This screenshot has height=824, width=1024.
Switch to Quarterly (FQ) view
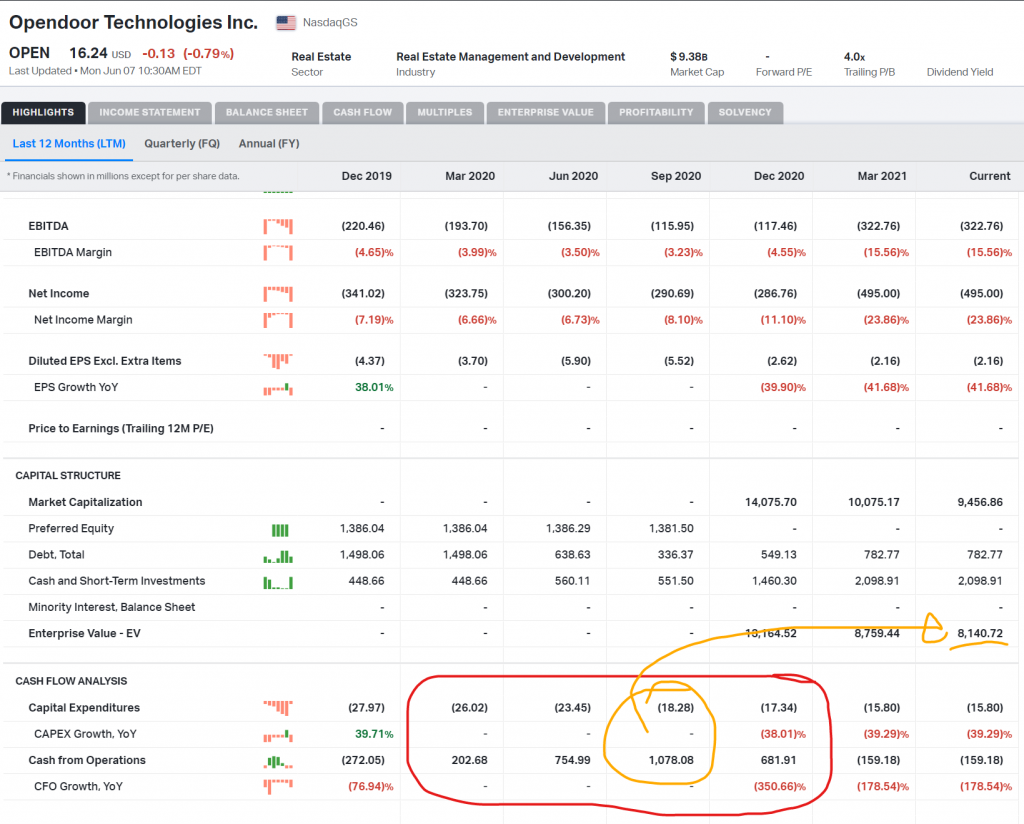click(x=182, y=144)
